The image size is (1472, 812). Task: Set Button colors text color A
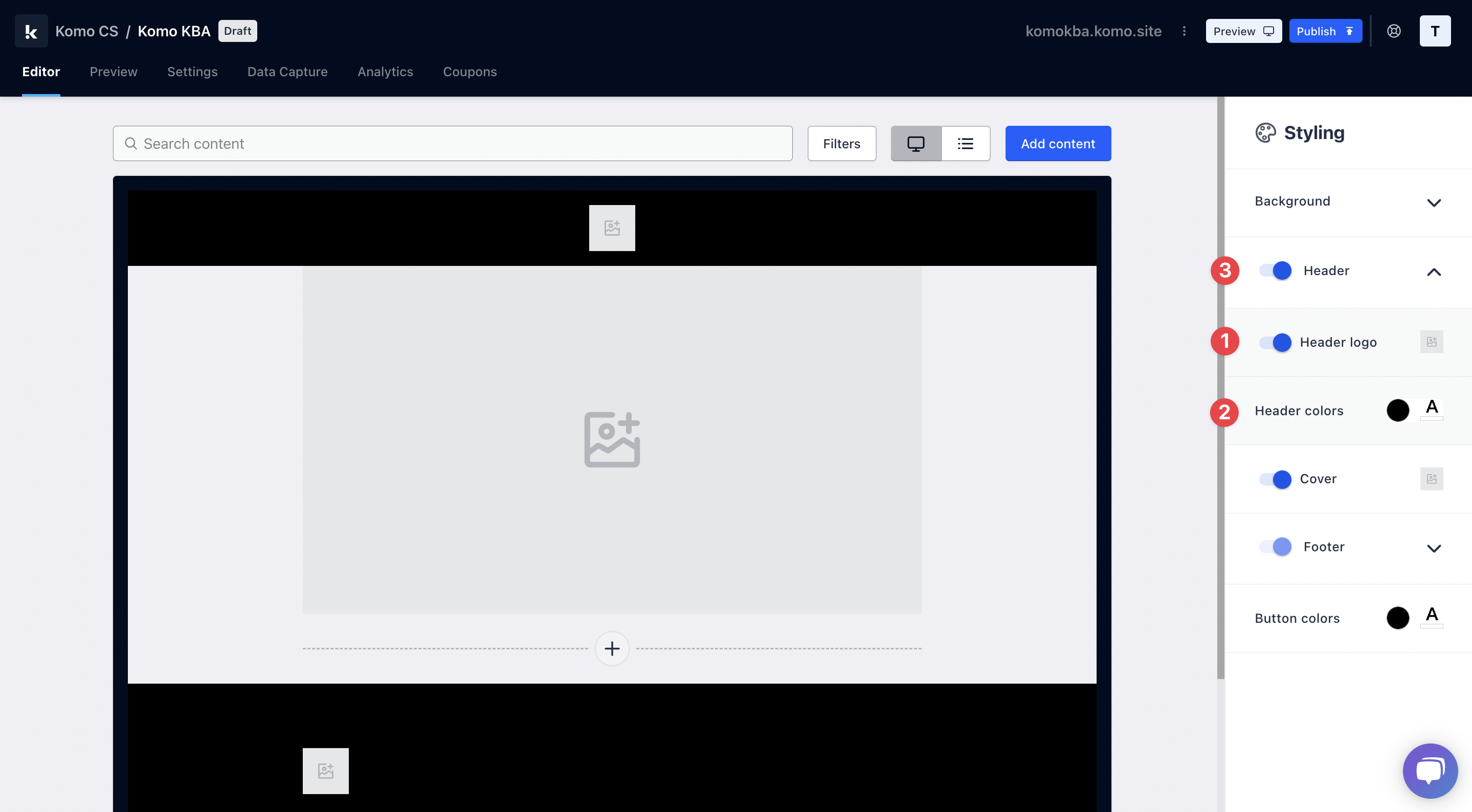[x=1432, y=617]
